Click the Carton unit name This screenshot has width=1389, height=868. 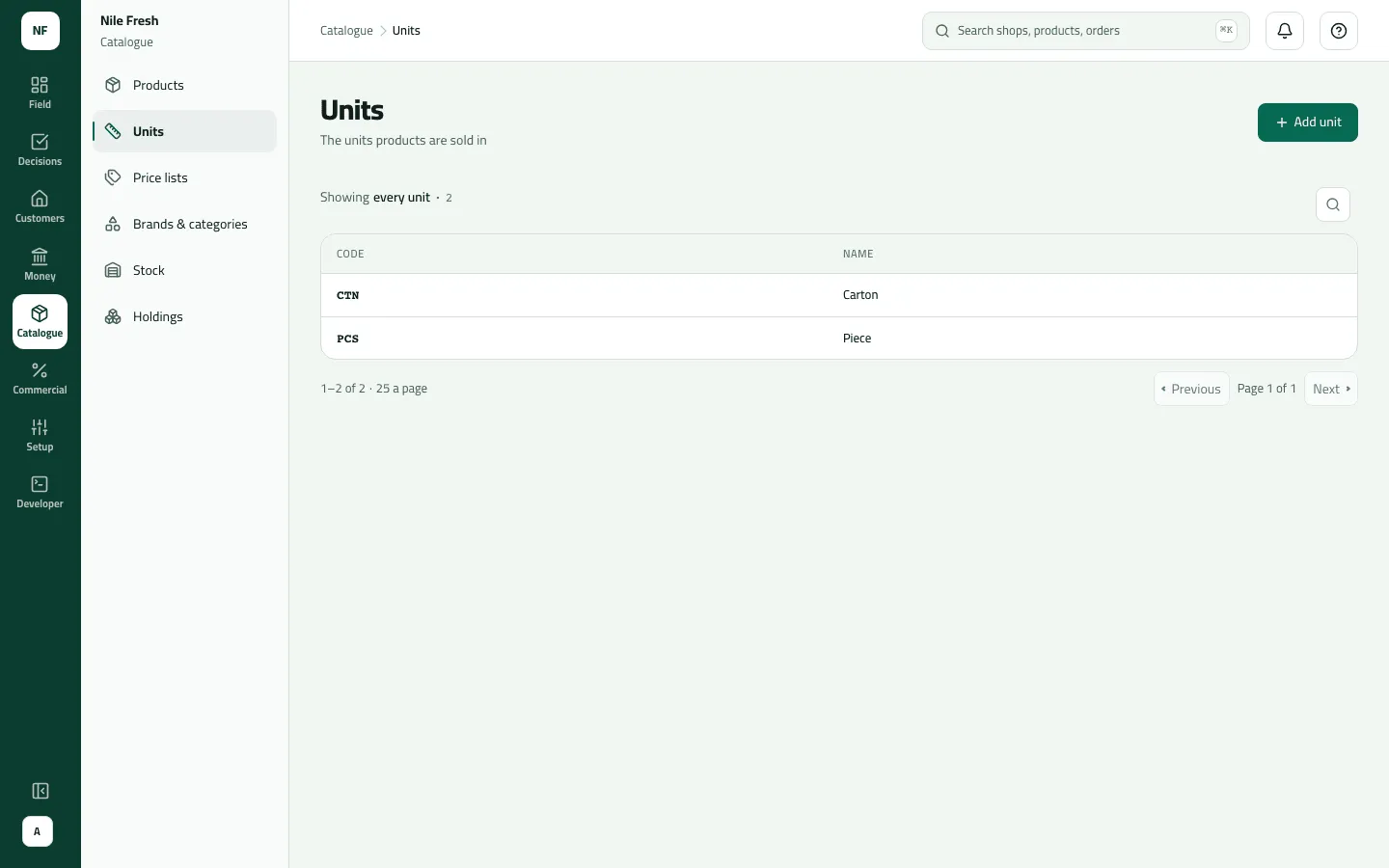(x=860, y=295)
